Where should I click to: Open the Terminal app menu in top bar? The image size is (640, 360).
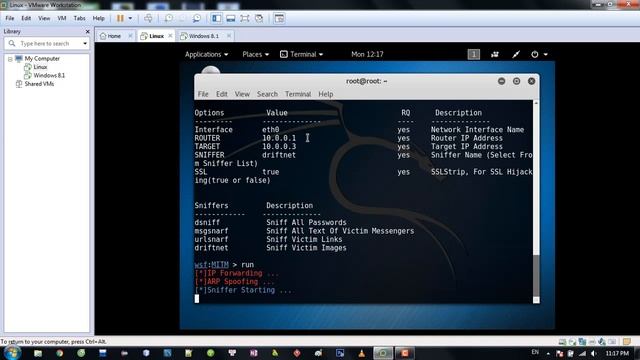(x=302, y=54)
